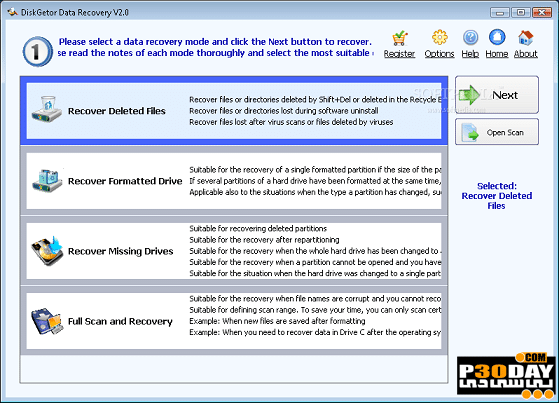Image resolution: width=559 pixels, height=403 pixels.
Task: Open the Options link
Action: pyautogui.click(x=440, y=54)
